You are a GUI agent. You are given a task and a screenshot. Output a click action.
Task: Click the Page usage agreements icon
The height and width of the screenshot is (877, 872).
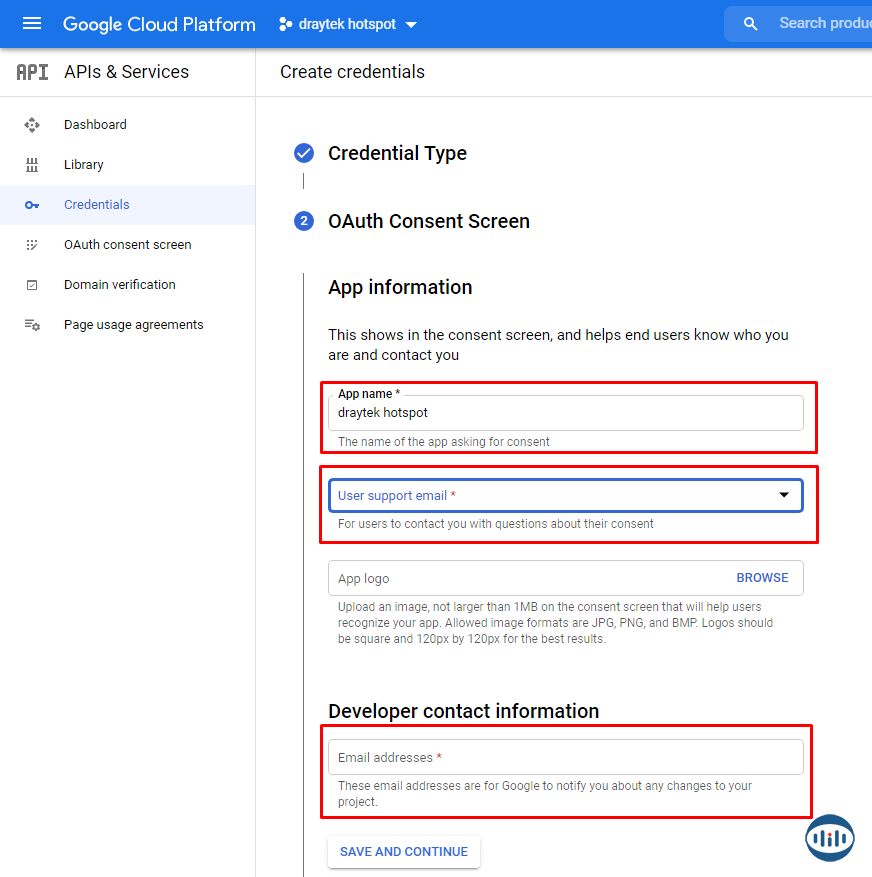click(x=32, y=325)
